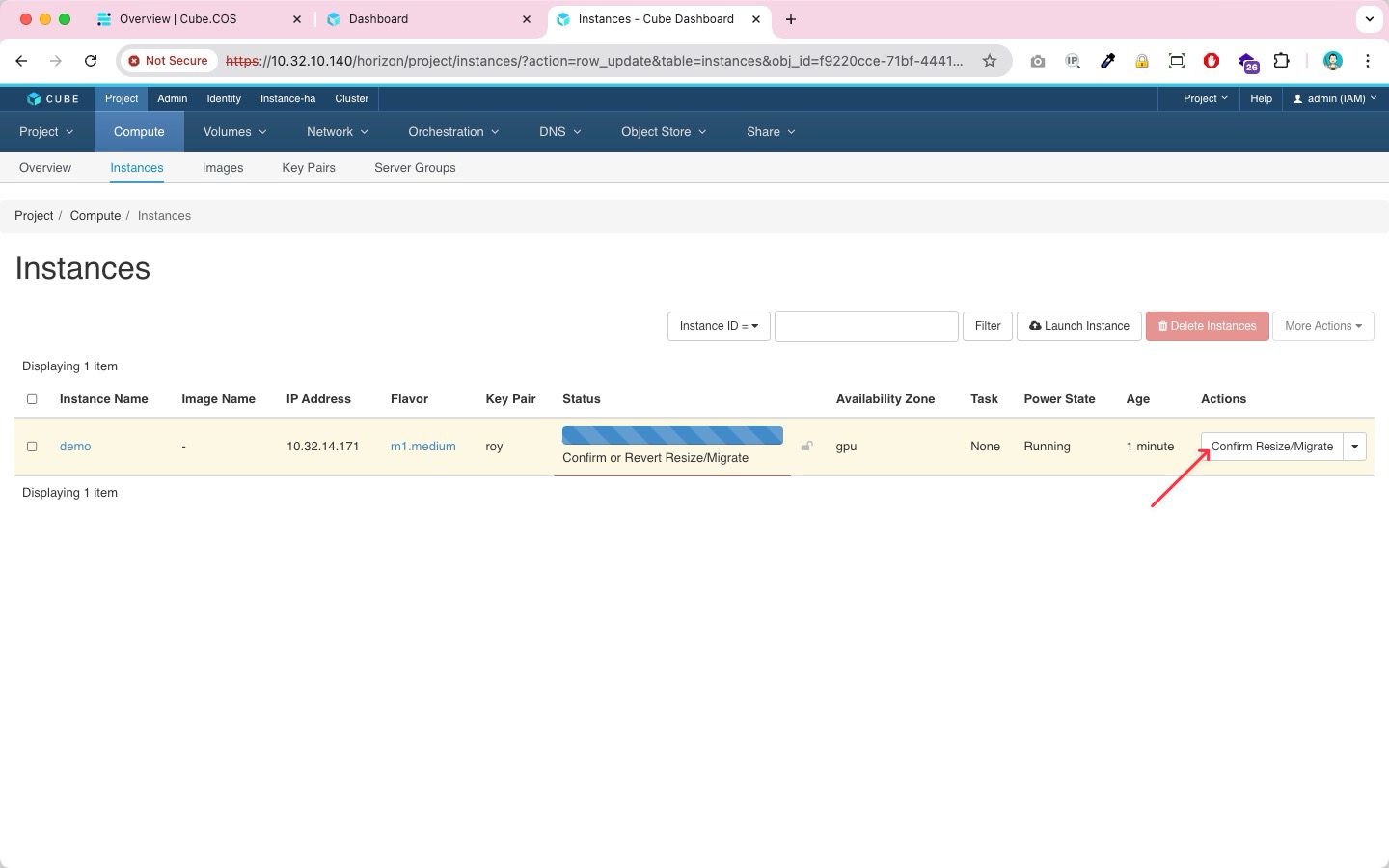Switch to the Cluster header tab
1389x868 pixels.
coord(351,98)
